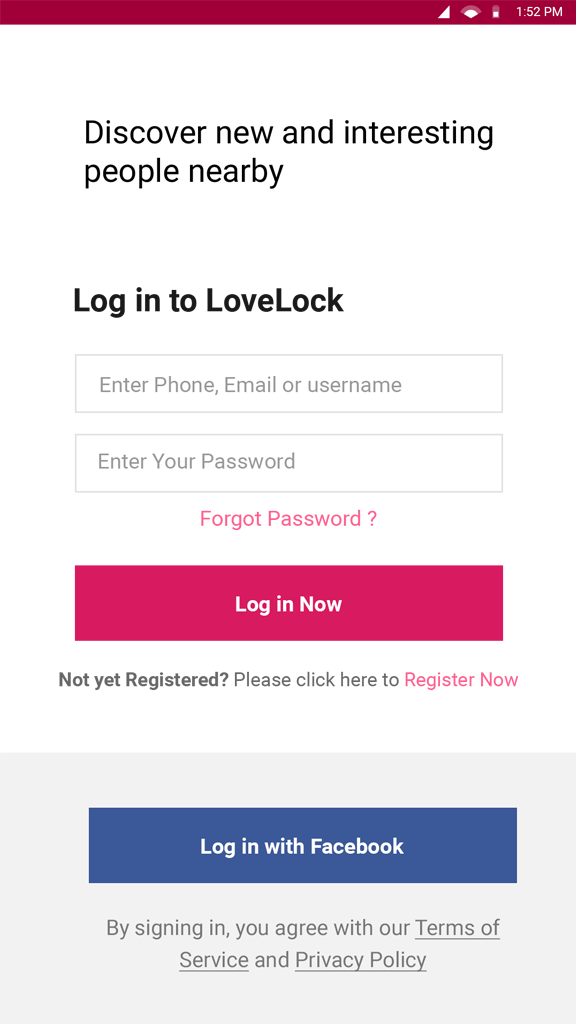This screenshot has width=576, height=1024.
Task: Focus the Phone, Email or username field
Action: coord(289,384)
